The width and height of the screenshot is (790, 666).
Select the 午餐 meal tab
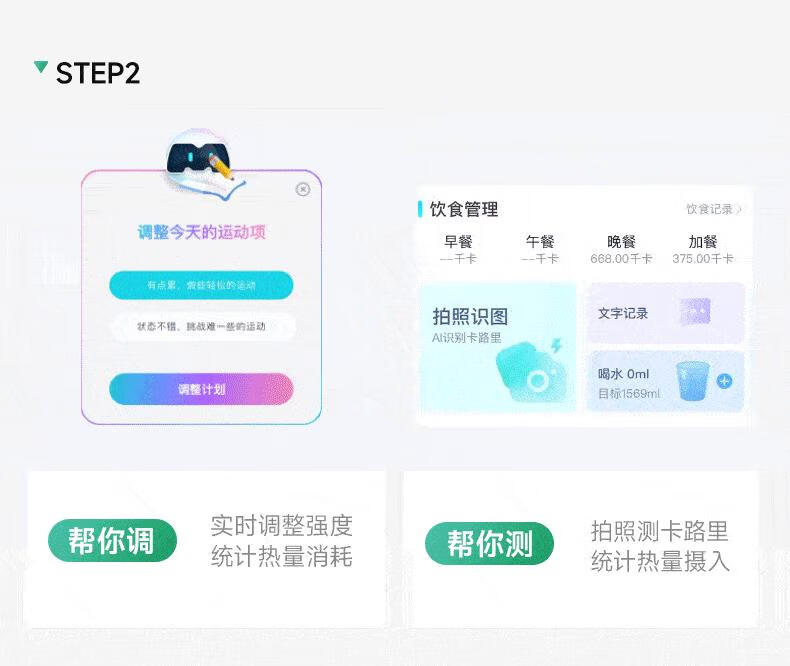(x=540, y=249)
